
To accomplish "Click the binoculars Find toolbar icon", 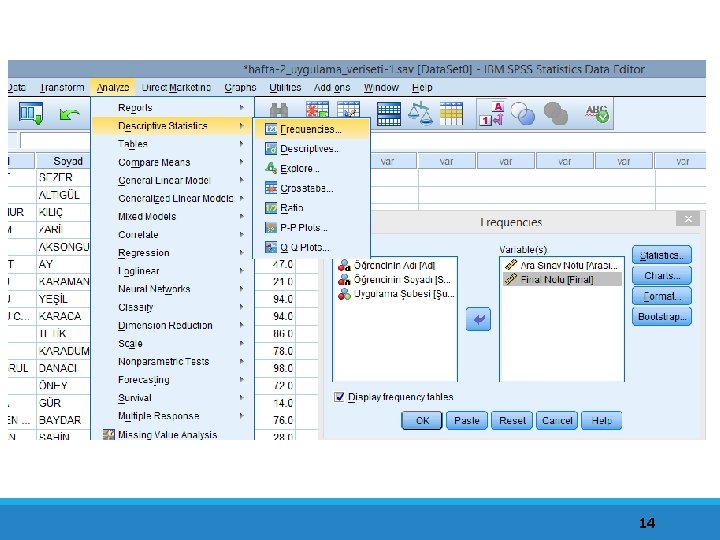I will click(x=279, y=110).
